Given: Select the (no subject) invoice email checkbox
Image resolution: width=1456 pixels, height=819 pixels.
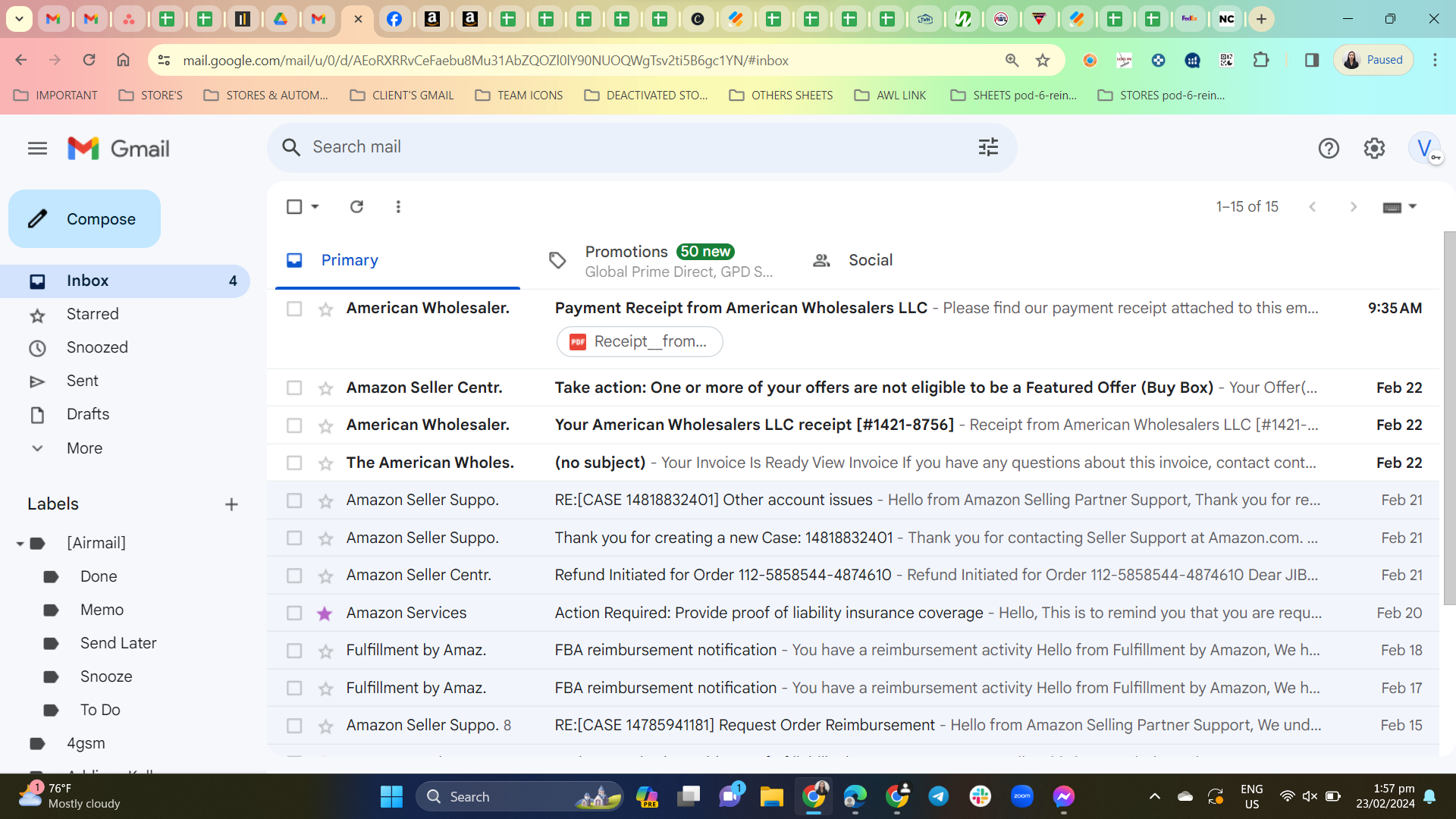Looking at the screenshot, I should pos(294,463).
